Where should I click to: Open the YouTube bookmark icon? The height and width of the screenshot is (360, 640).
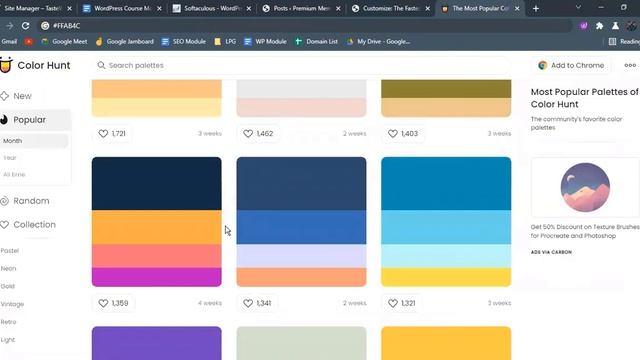(29, 42)
